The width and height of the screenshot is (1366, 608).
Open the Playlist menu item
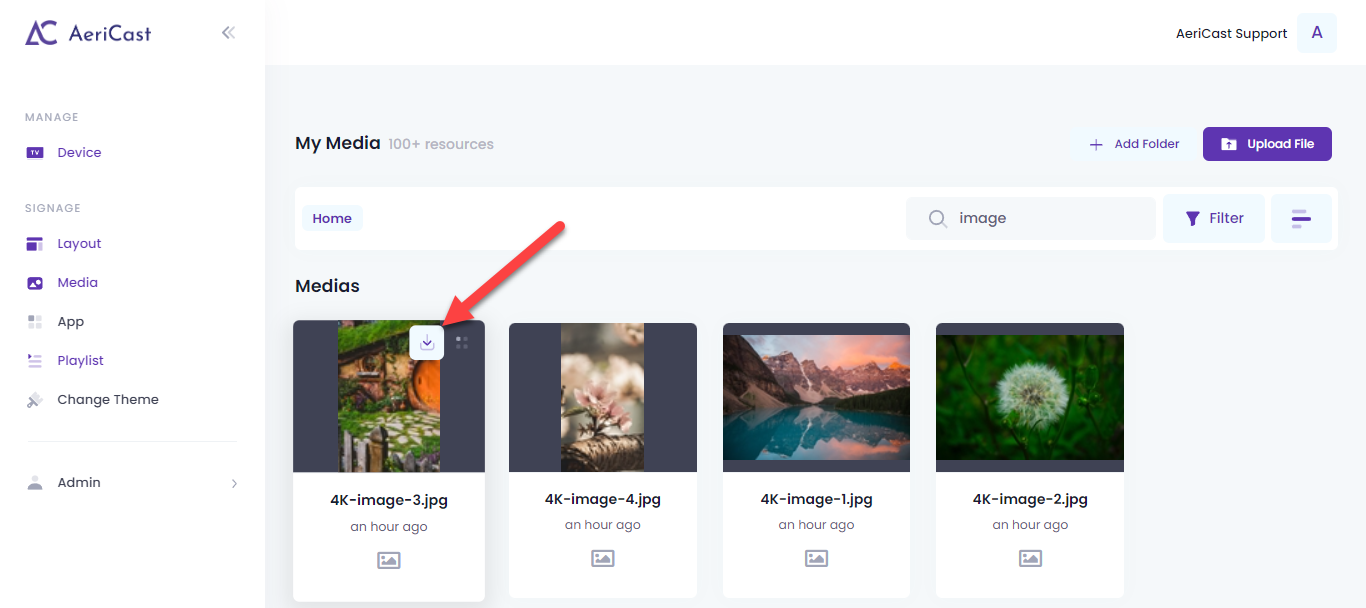80,361
